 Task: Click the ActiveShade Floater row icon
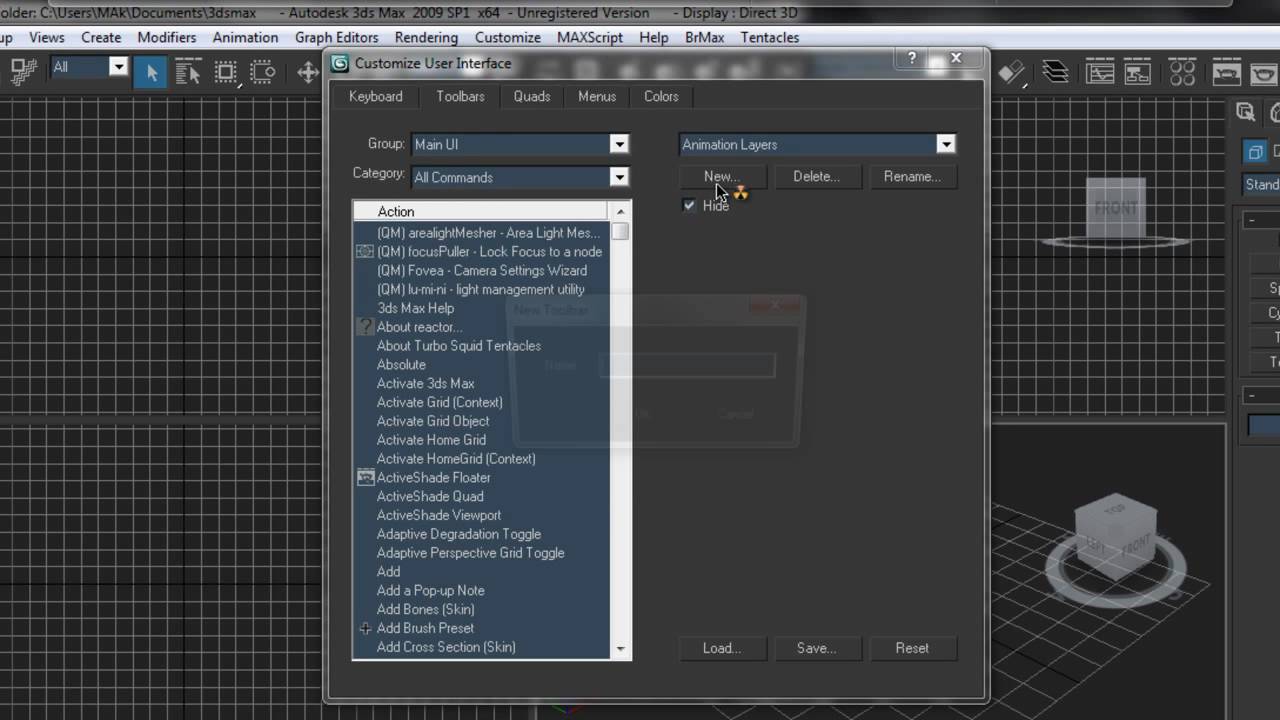pyautogui.click(x=365, y=477)
